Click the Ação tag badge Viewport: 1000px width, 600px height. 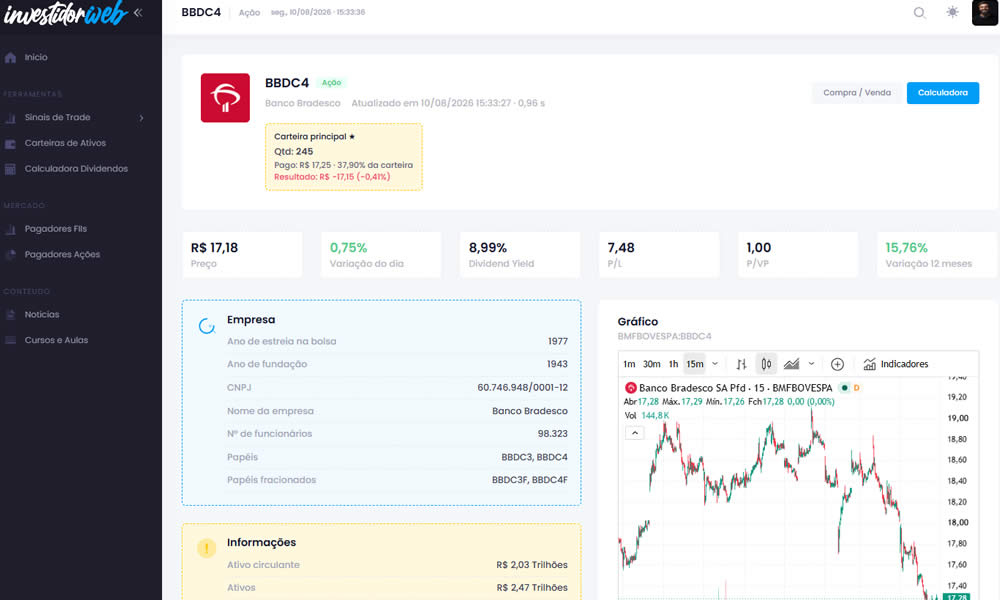pos(331,83)
